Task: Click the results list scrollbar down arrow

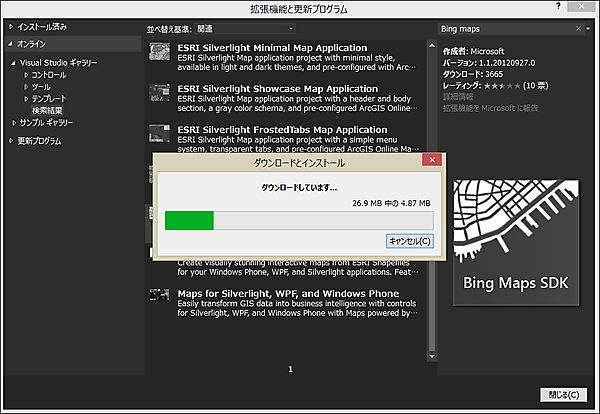Action: 432,356
